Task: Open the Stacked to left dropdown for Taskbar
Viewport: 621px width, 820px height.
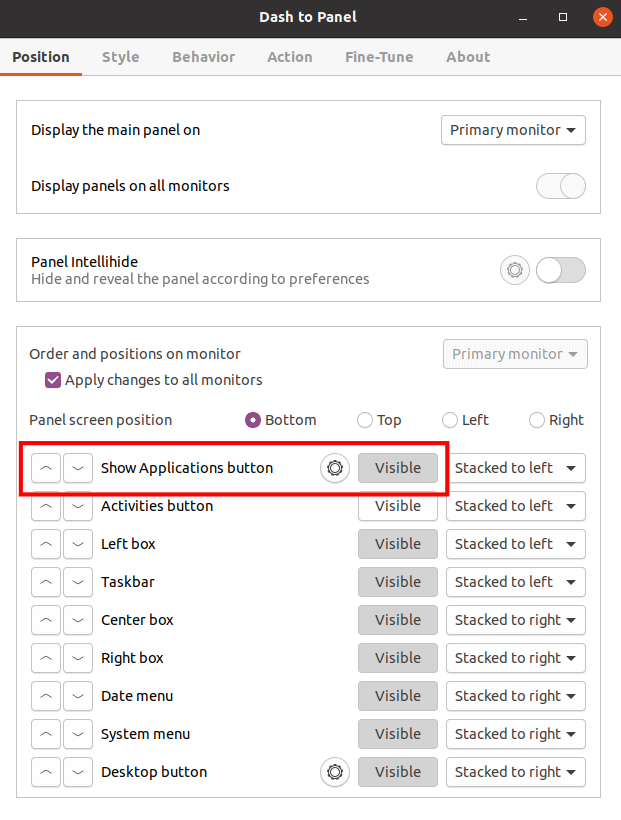Action: [516, 582]
